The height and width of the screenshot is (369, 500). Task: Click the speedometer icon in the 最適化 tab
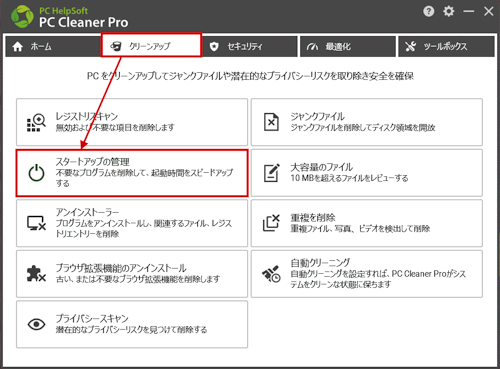point(312,47)
